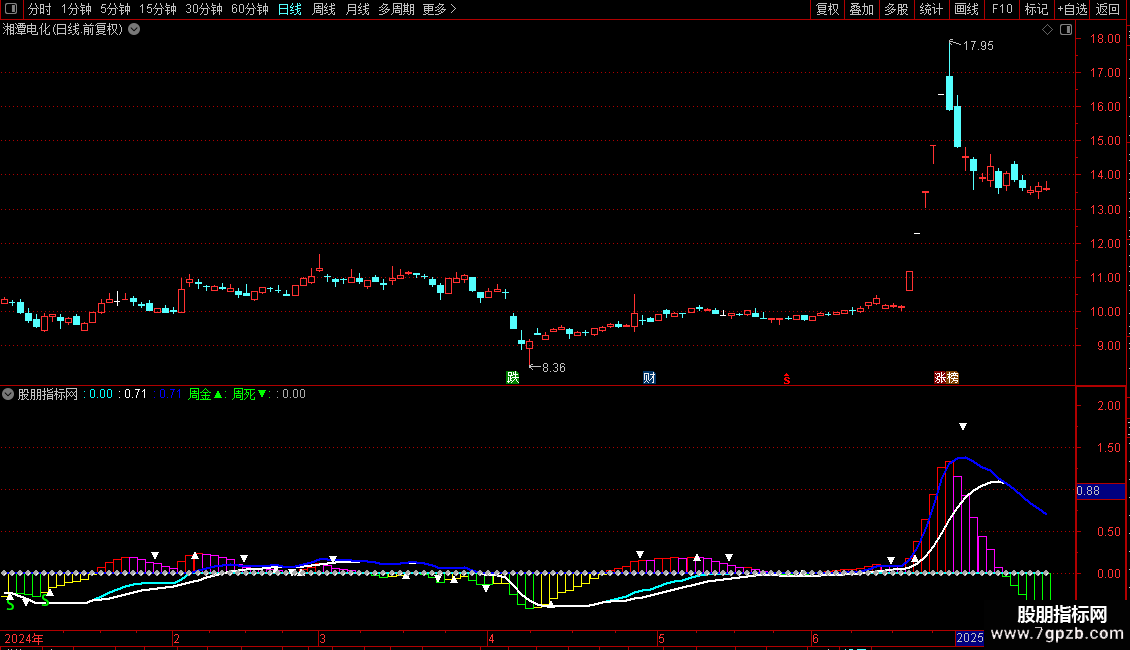The image size is (1130, 650).
Task: Open the 股朋指标网 indicator settings dropdown
Action: [x=8, y=394]
